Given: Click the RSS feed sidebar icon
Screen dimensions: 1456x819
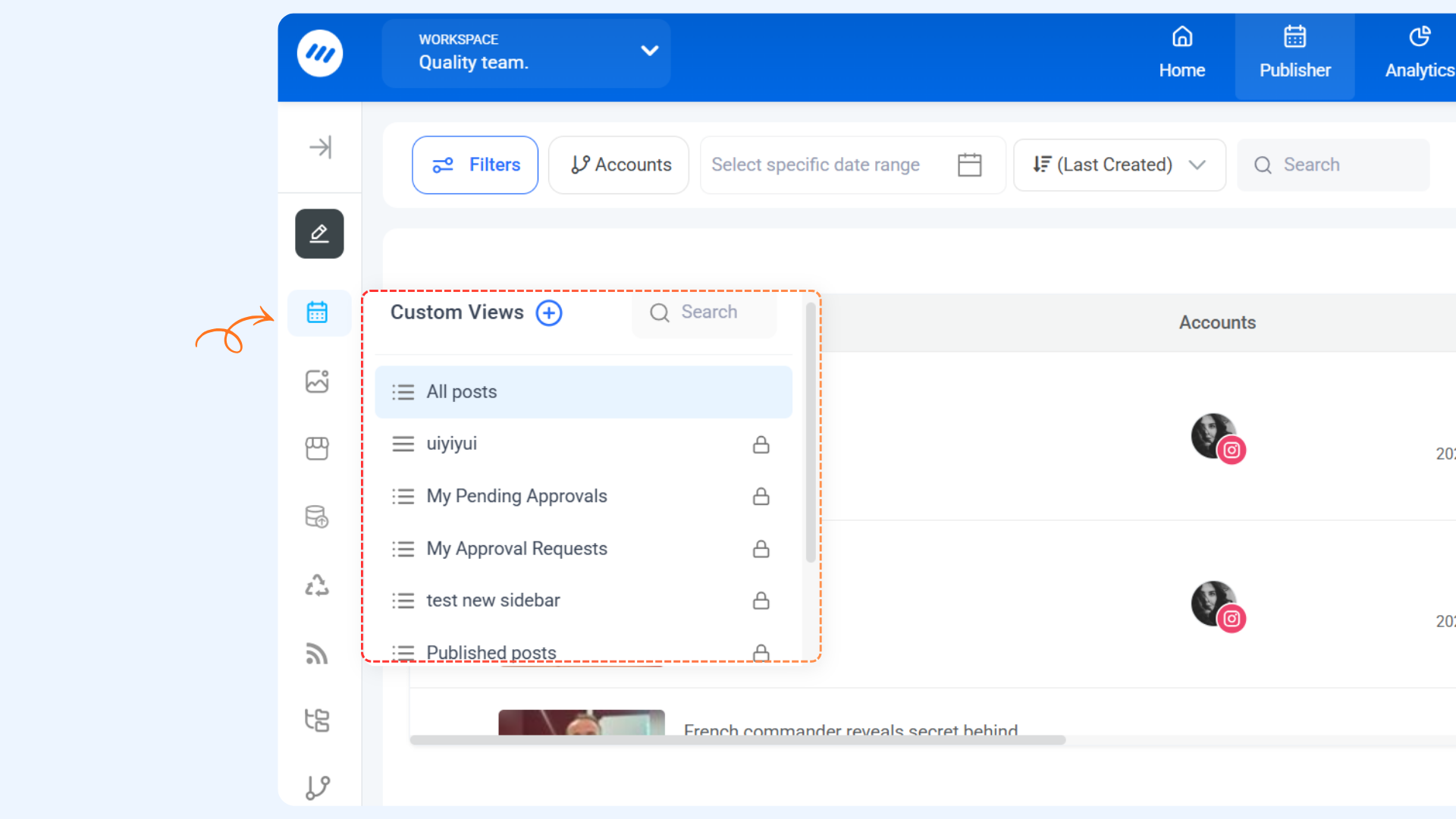Looking at the screenshot, I should (x=317, y=653).
